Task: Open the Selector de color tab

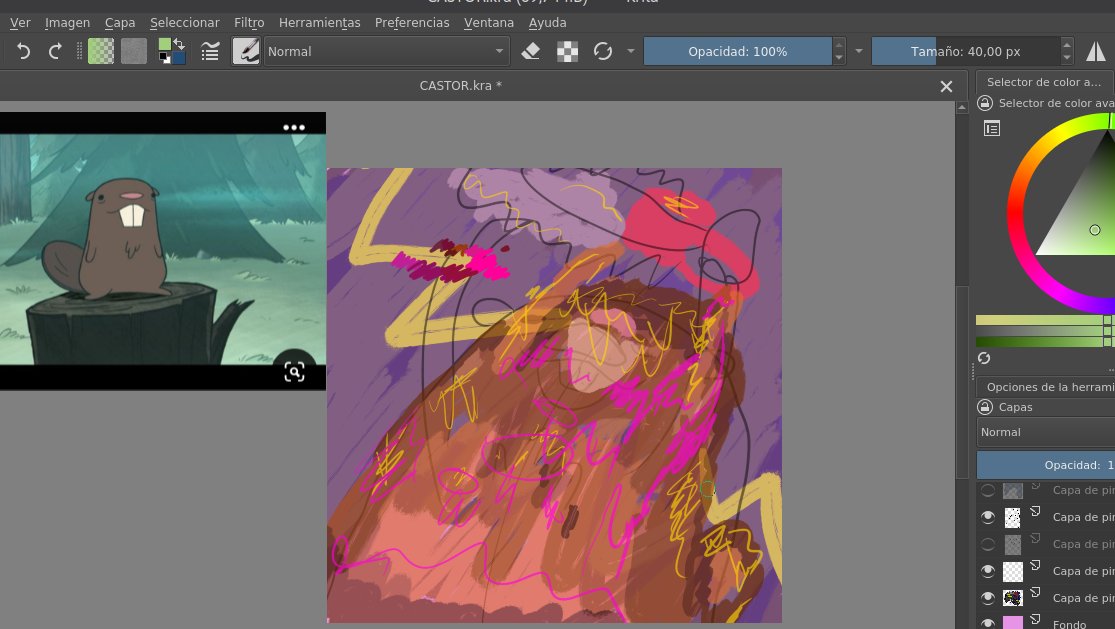Action: [x=1044, y=82]
